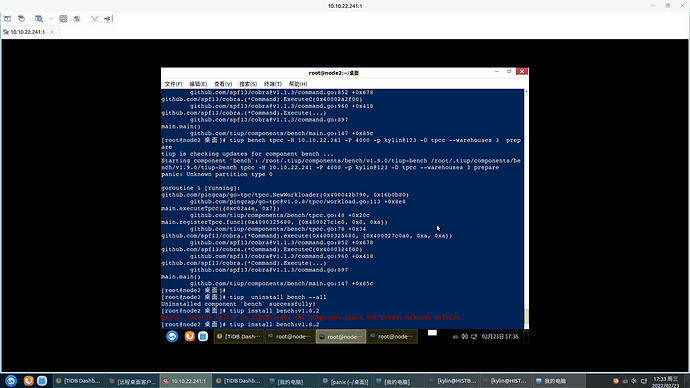Launch Firefox from the remote desktop taskbar
Screen dimensions: 690x388
[x=189, y=337]
